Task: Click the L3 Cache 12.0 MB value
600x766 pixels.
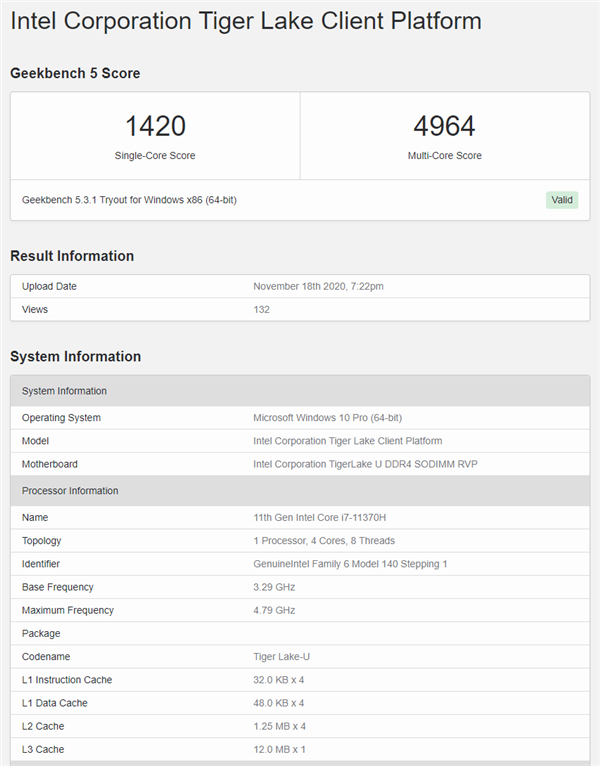Action: 279,749
